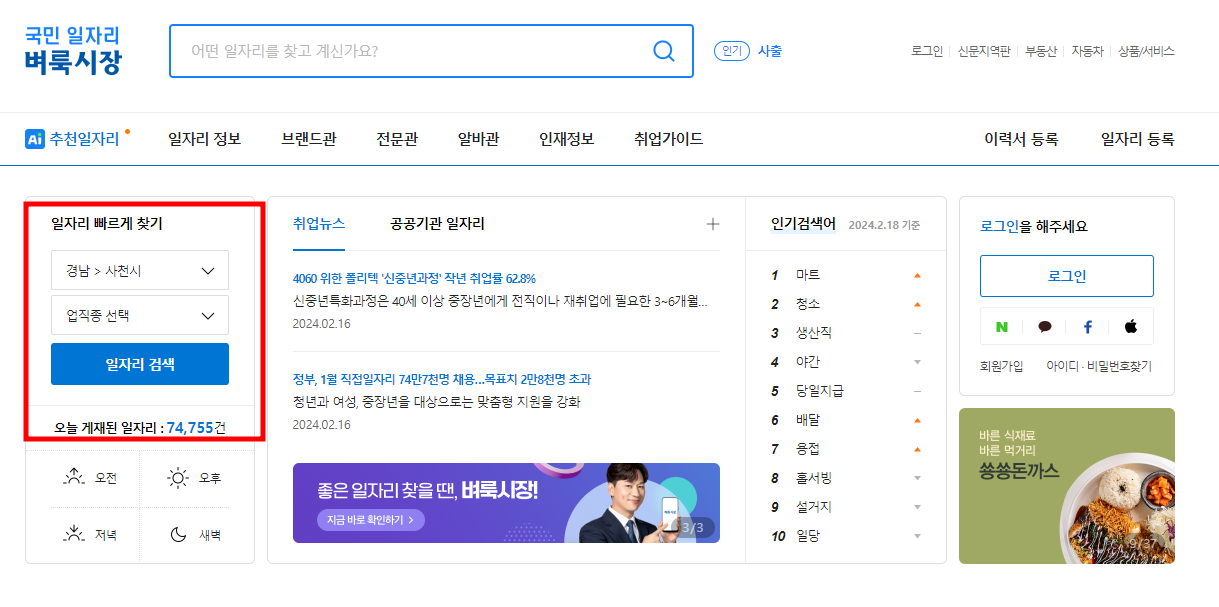Click the Ai 추천일자리 icon
This screenshot has height=607, width=1219.
tap(35, 139)
